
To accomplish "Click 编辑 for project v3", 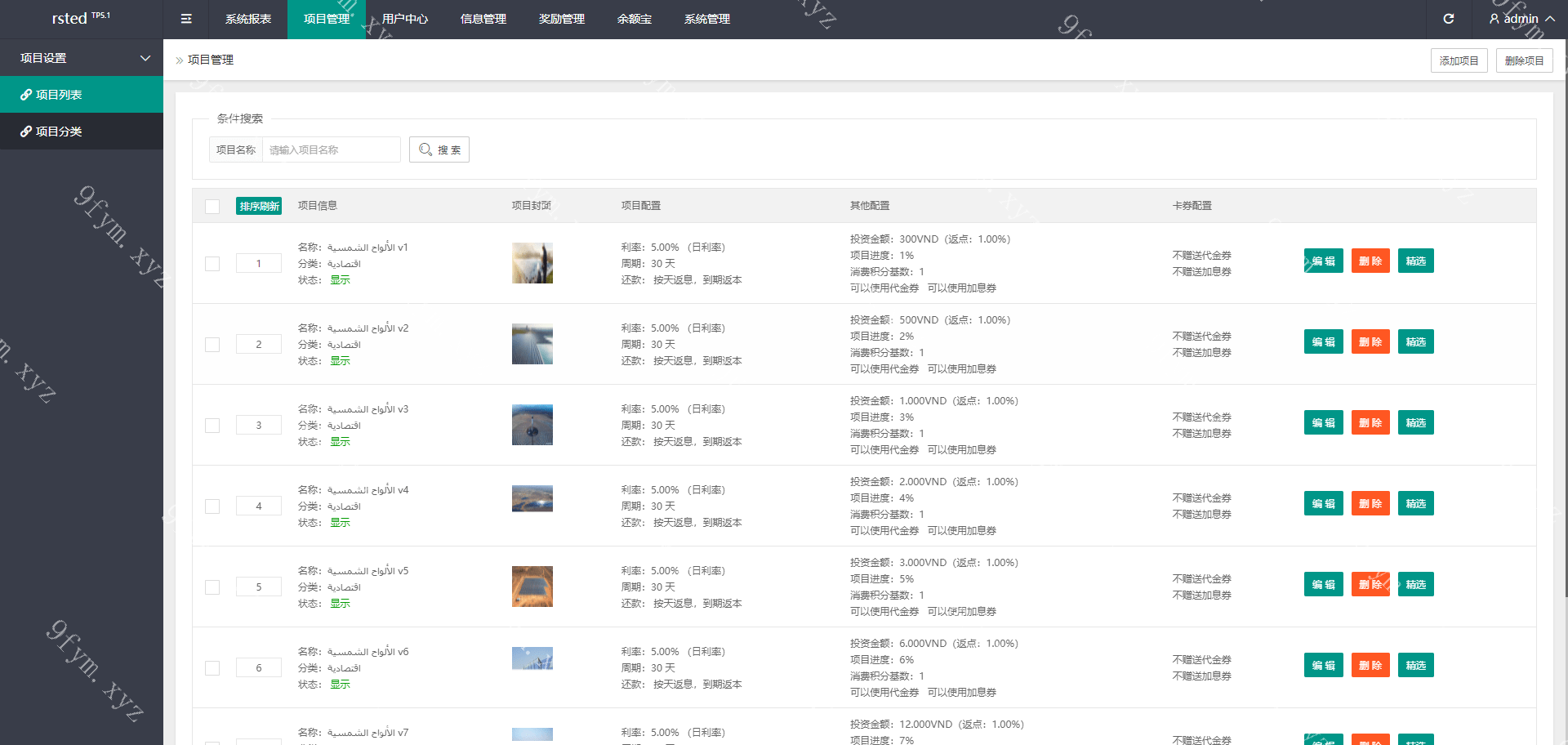I will point(1324,422).
